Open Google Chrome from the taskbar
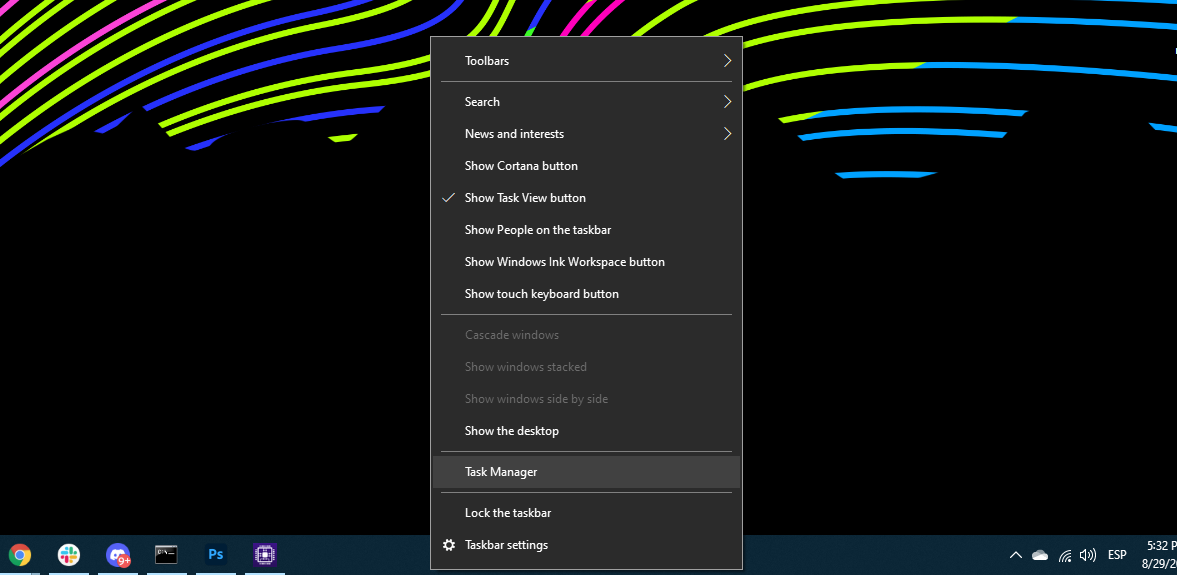1177x575 pixels. (x=20, y=555)
